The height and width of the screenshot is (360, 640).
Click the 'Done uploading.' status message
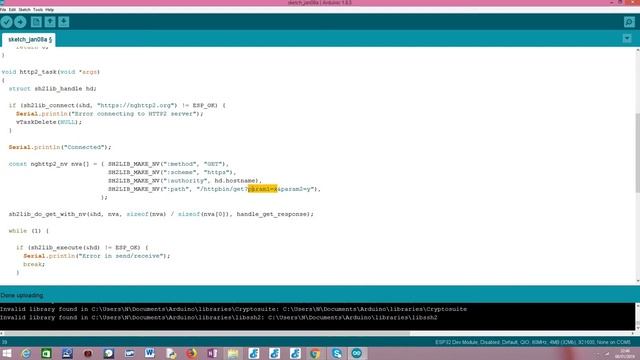pyautogui.click(x=22, y=295)
